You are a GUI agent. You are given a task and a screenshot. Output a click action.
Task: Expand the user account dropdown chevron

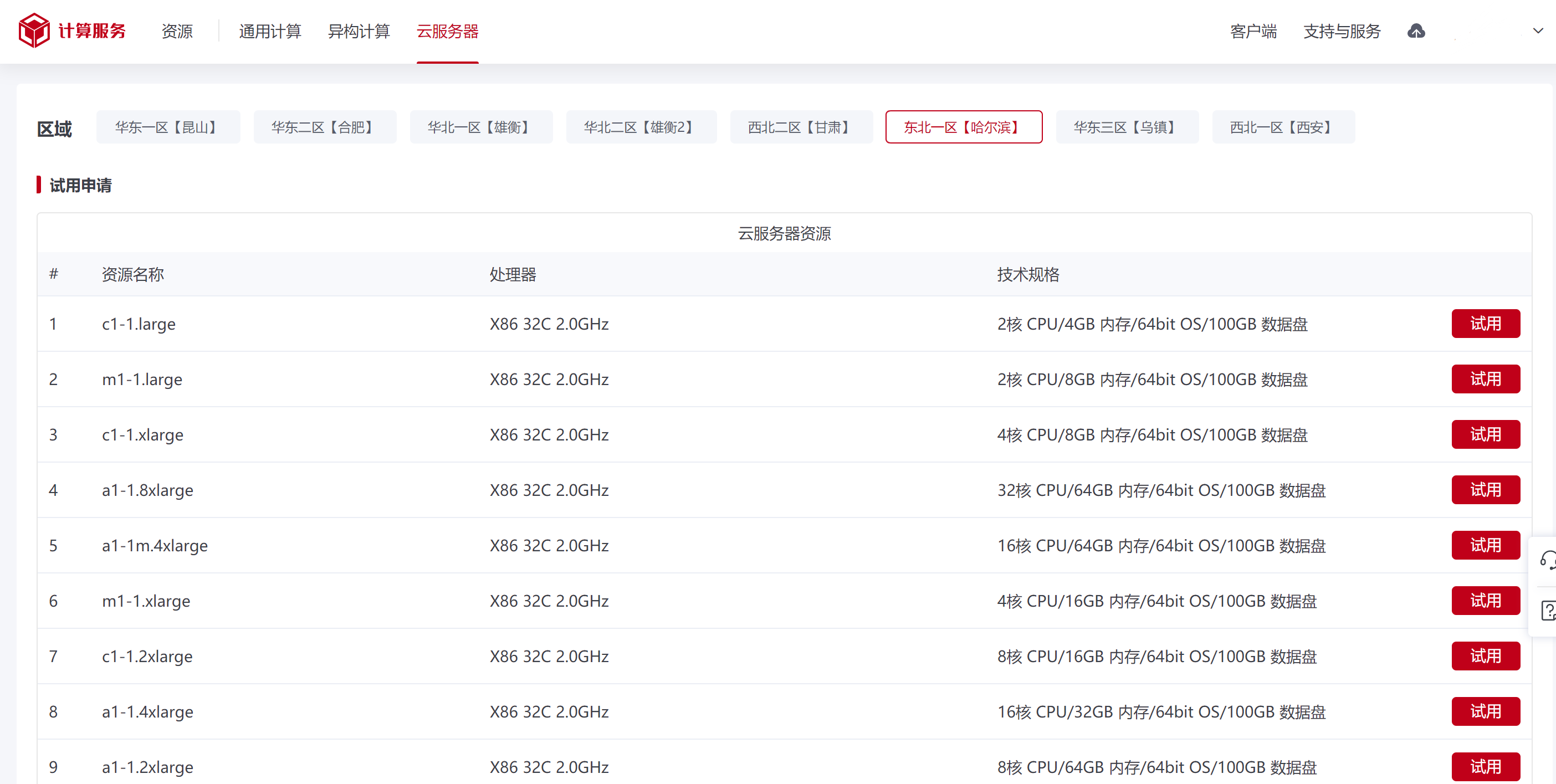1538,31
